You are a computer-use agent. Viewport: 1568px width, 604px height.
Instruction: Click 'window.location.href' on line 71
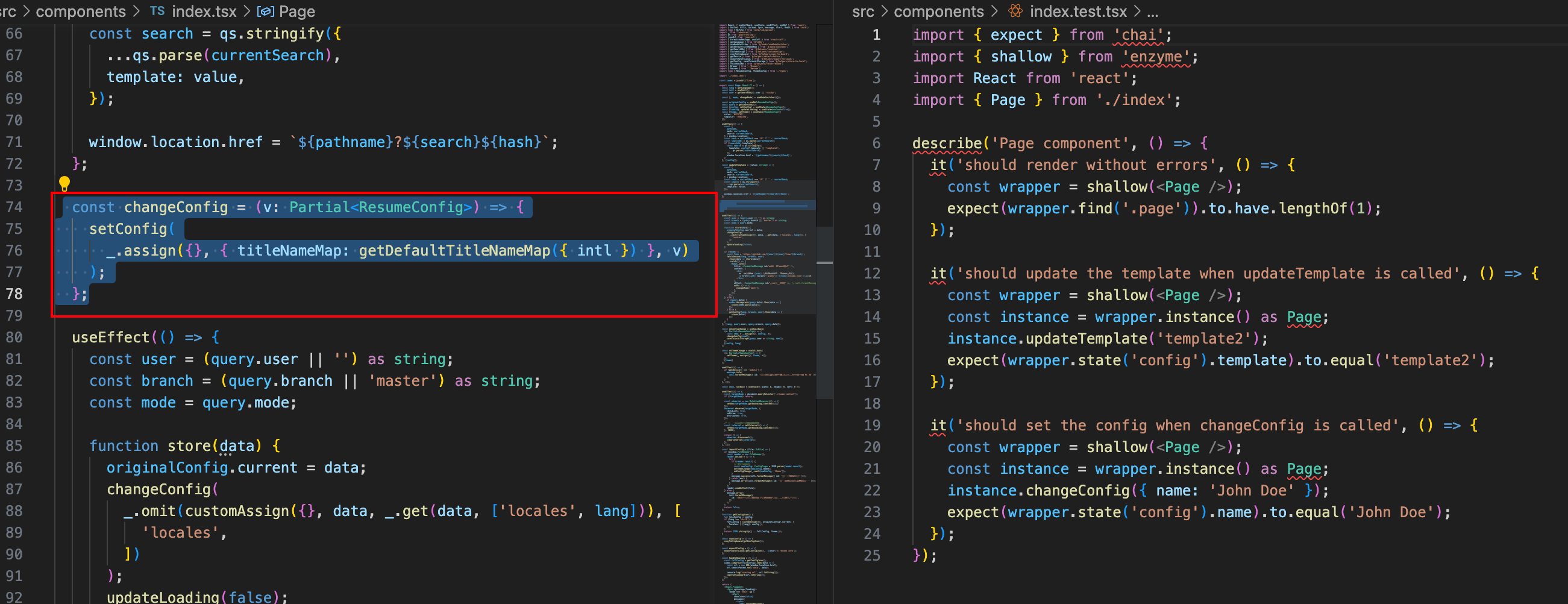pyautogui.click(x=176, y=142)
